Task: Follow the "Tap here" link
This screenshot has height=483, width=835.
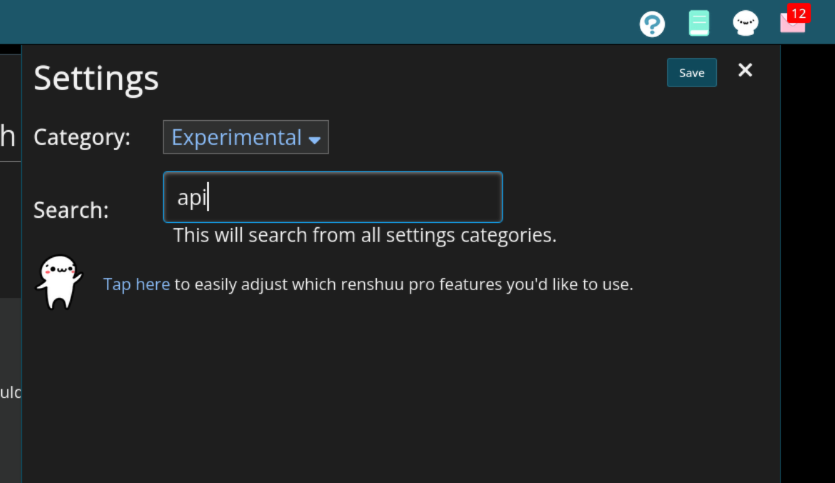Action: [136, 284]
